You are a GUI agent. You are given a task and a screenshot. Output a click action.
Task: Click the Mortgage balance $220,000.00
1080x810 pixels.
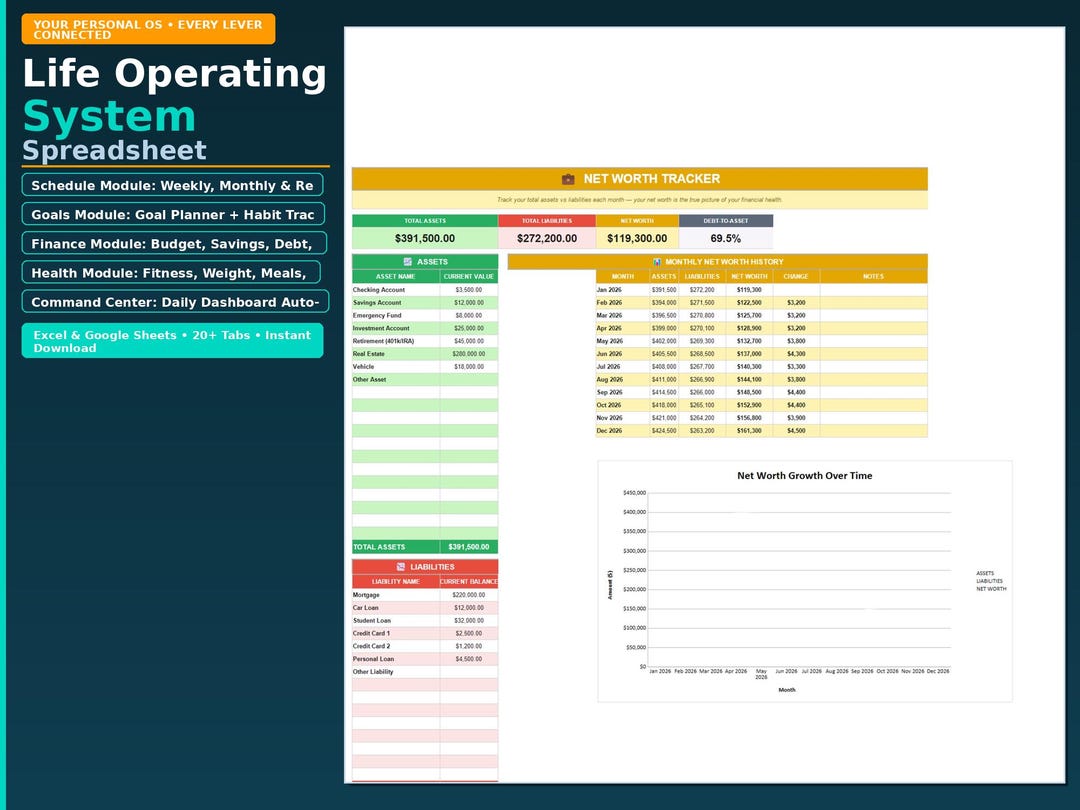click(469, 595)
